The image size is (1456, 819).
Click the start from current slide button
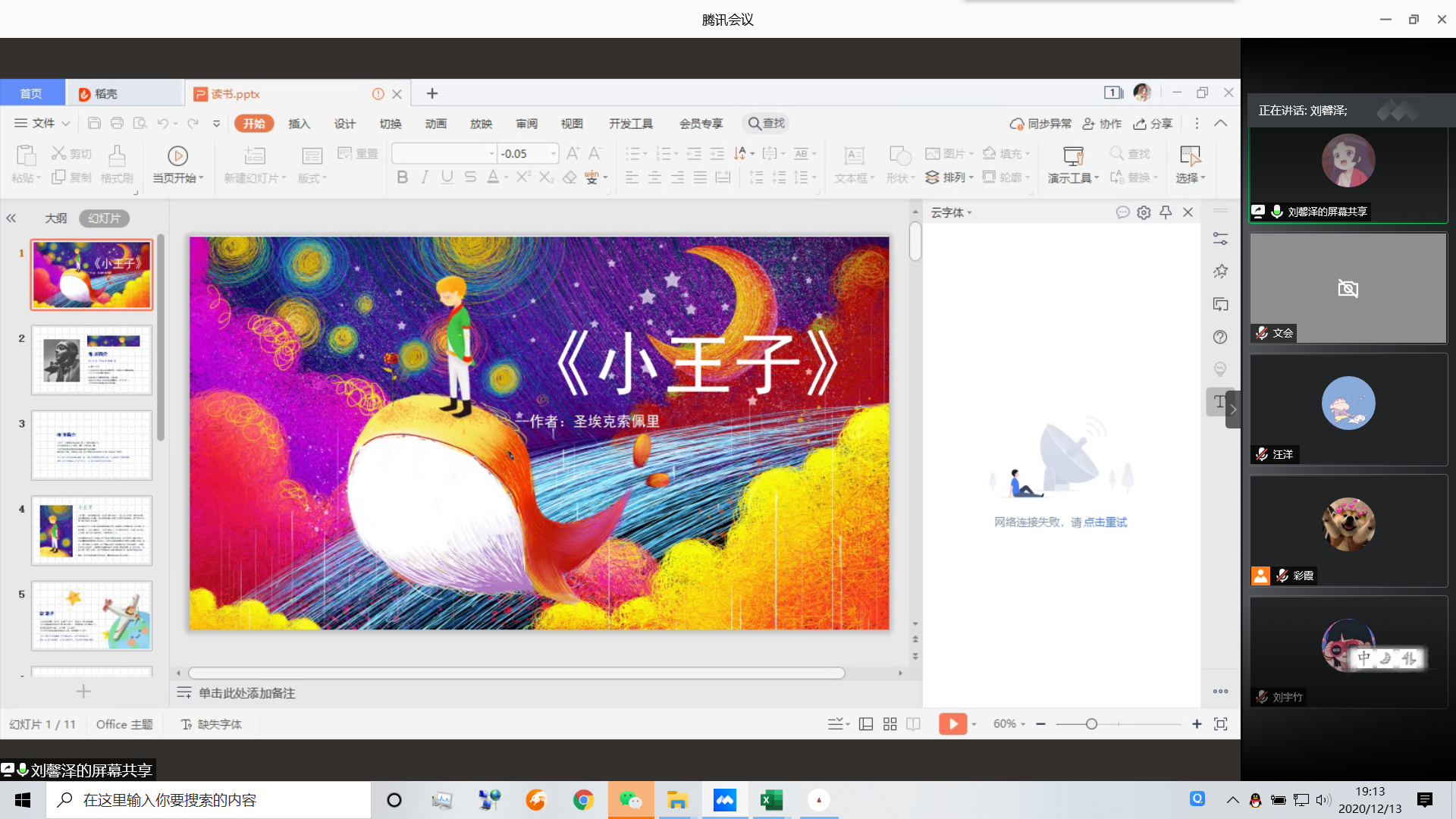(178, 165)
